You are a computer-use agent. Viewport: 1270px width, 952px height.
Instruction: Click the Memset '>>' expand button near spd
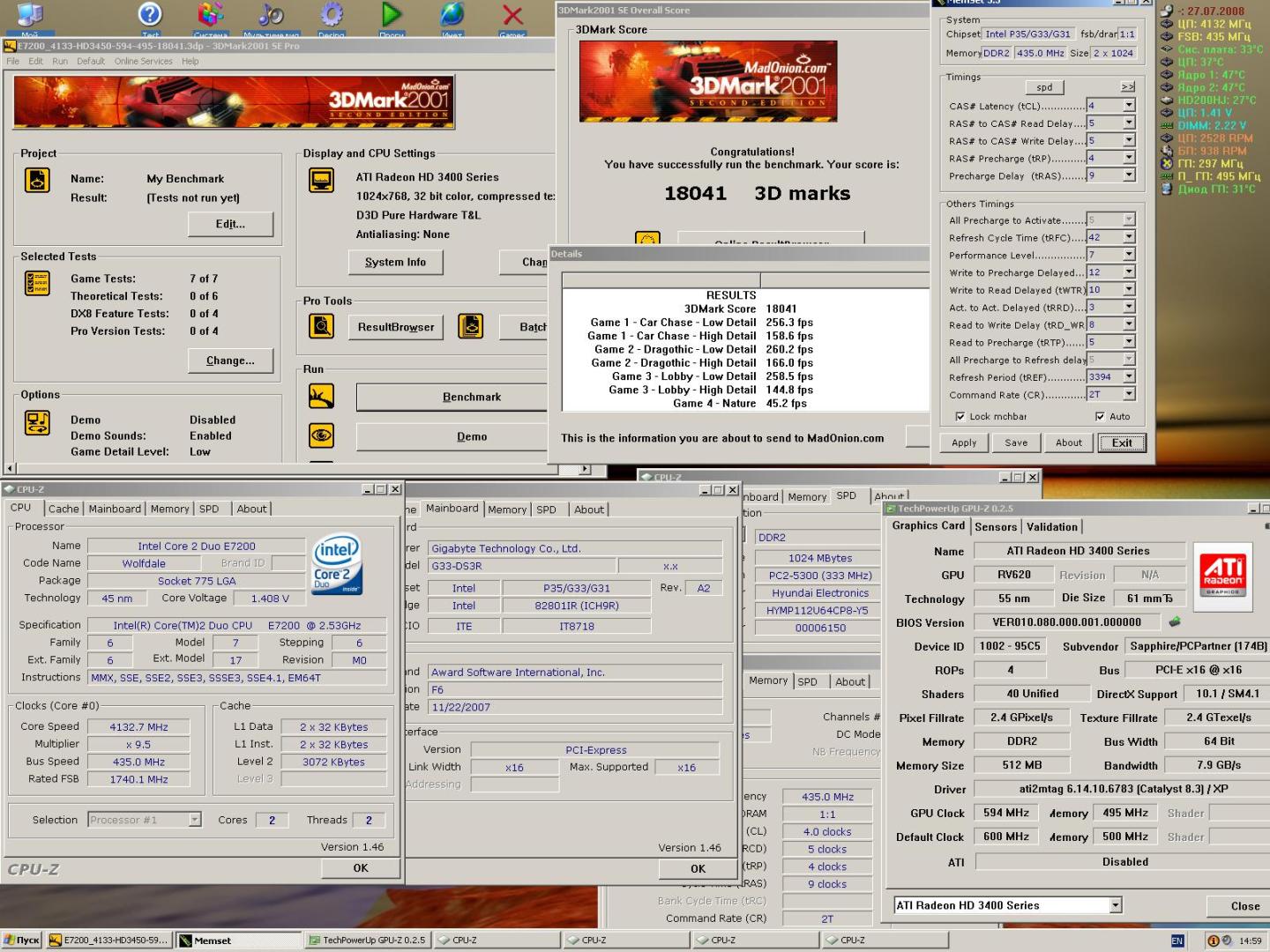(1127, 87)
